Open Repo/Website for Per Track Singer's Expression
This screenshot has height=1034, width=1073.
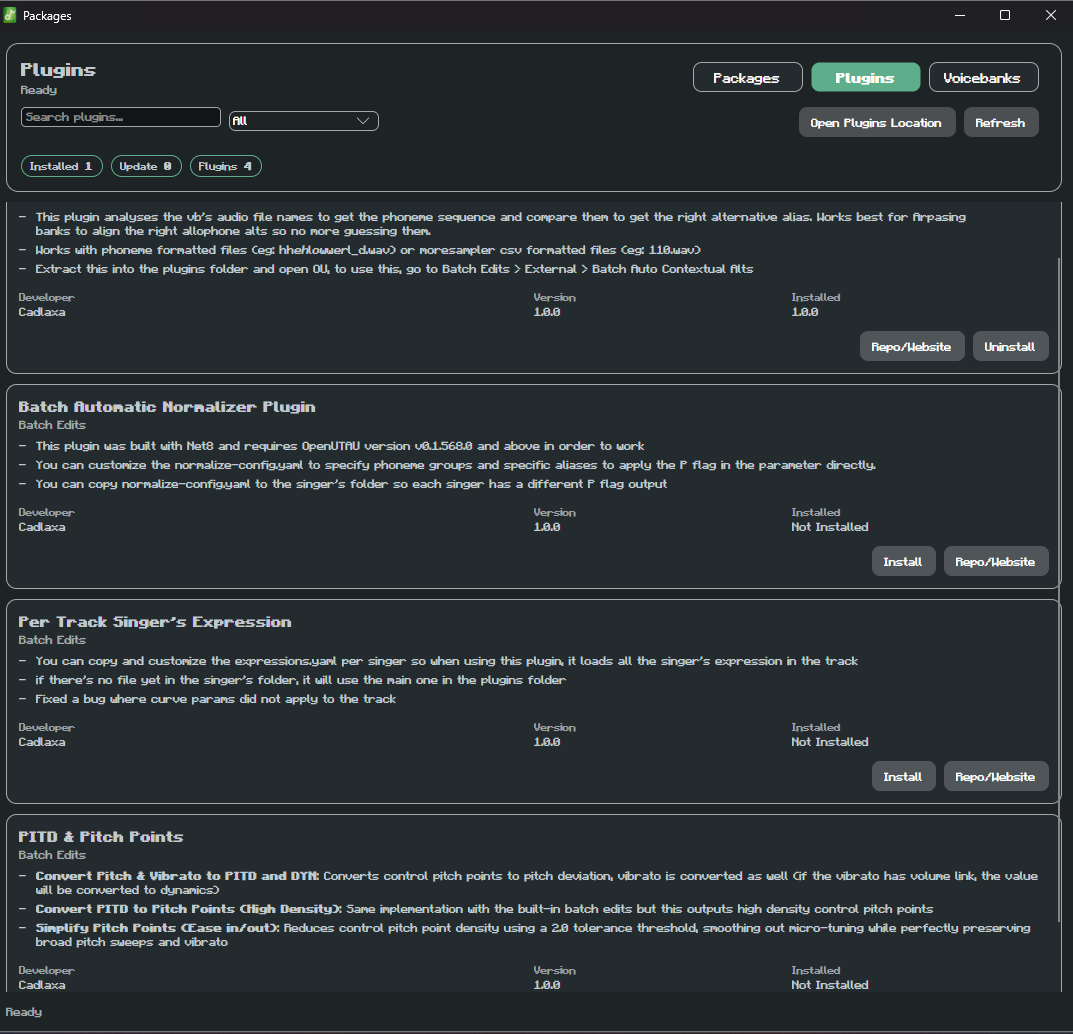point(996,776)
